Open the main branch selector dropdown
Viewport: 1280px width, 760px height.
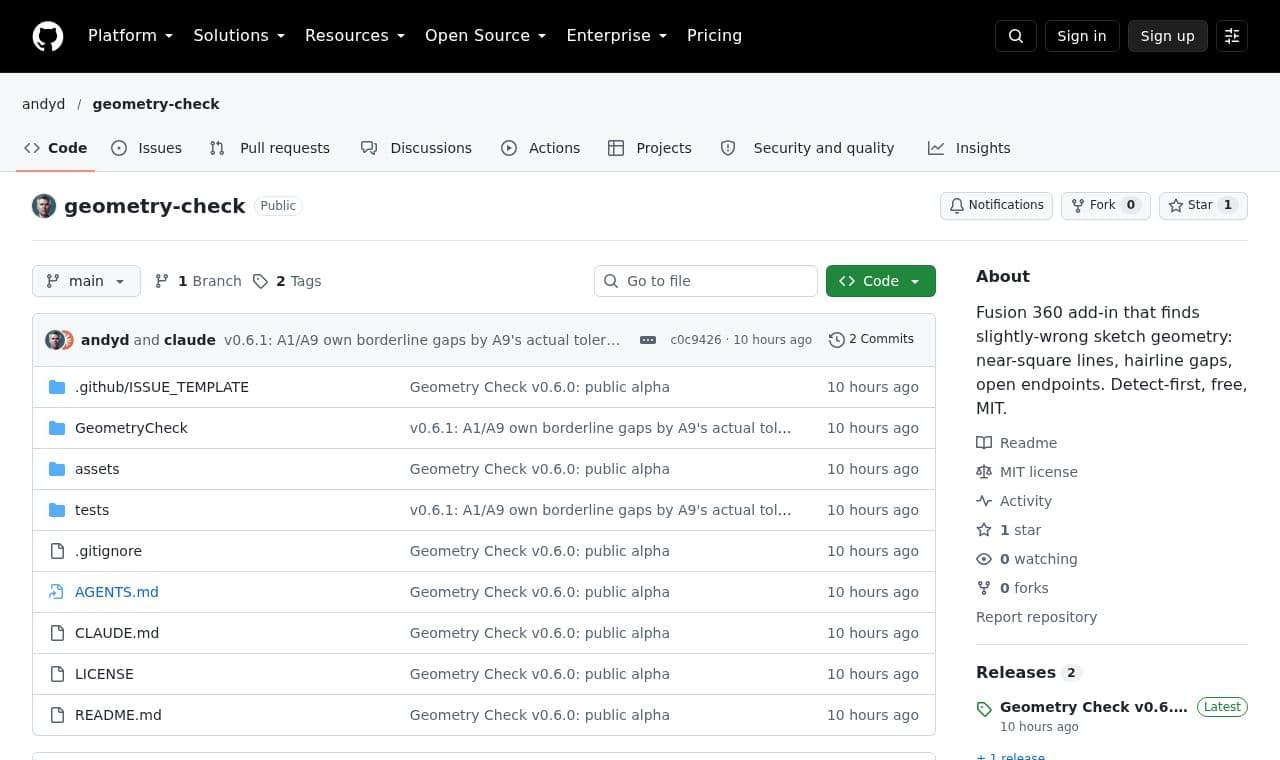tap(86, 281)
